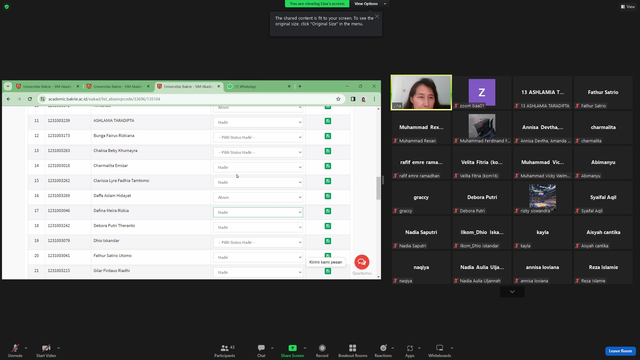640x360 pixels.
Task: Open status dropdown for Dafina Meira Rizkia
Action: (258, 212)
